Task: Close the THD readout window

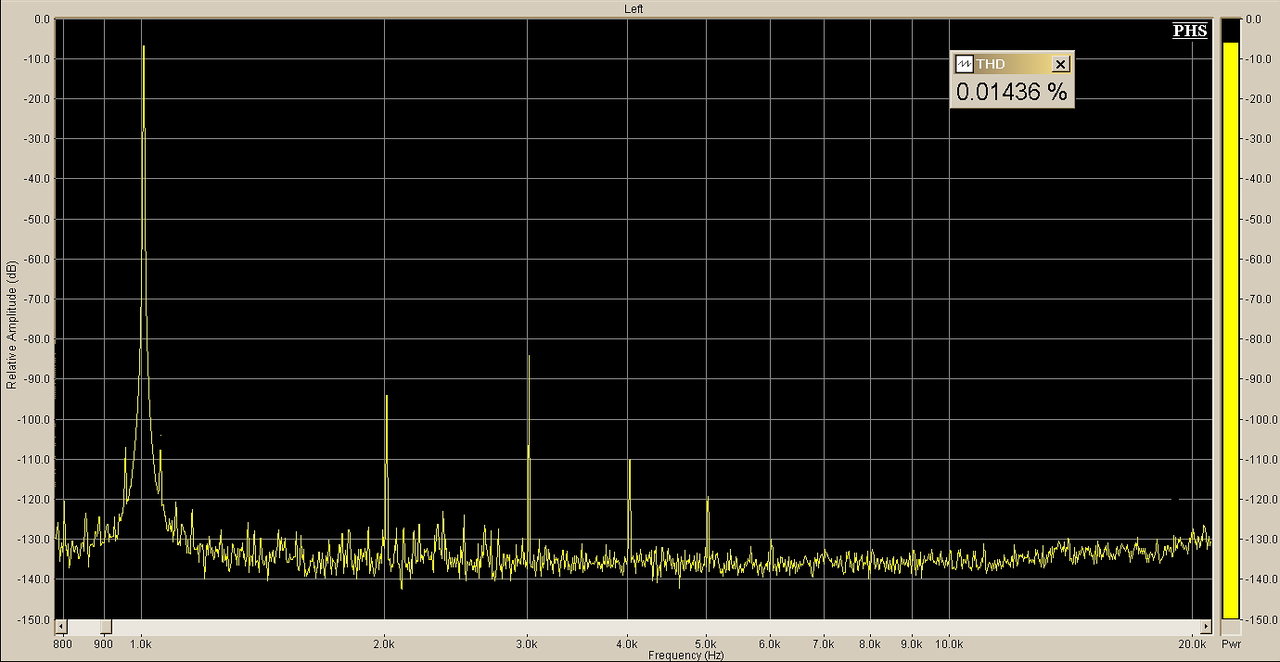Action: [1061, 64]
